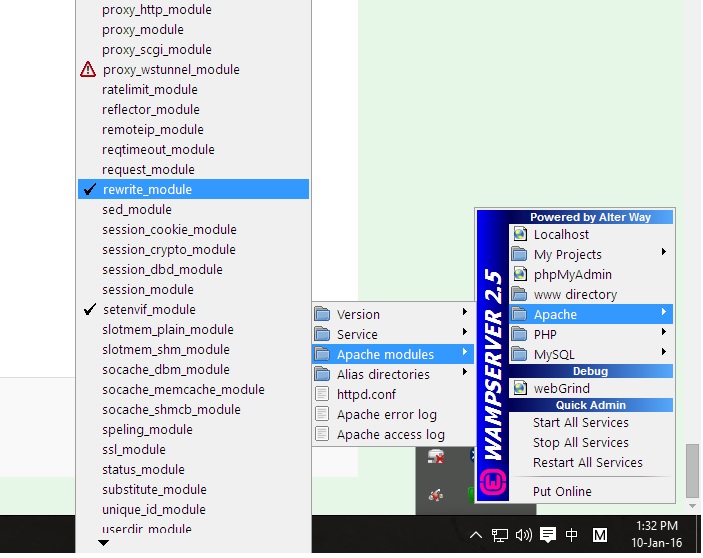Show hidden tray icons chevron

pyautogui.click(x=476, y=535)
